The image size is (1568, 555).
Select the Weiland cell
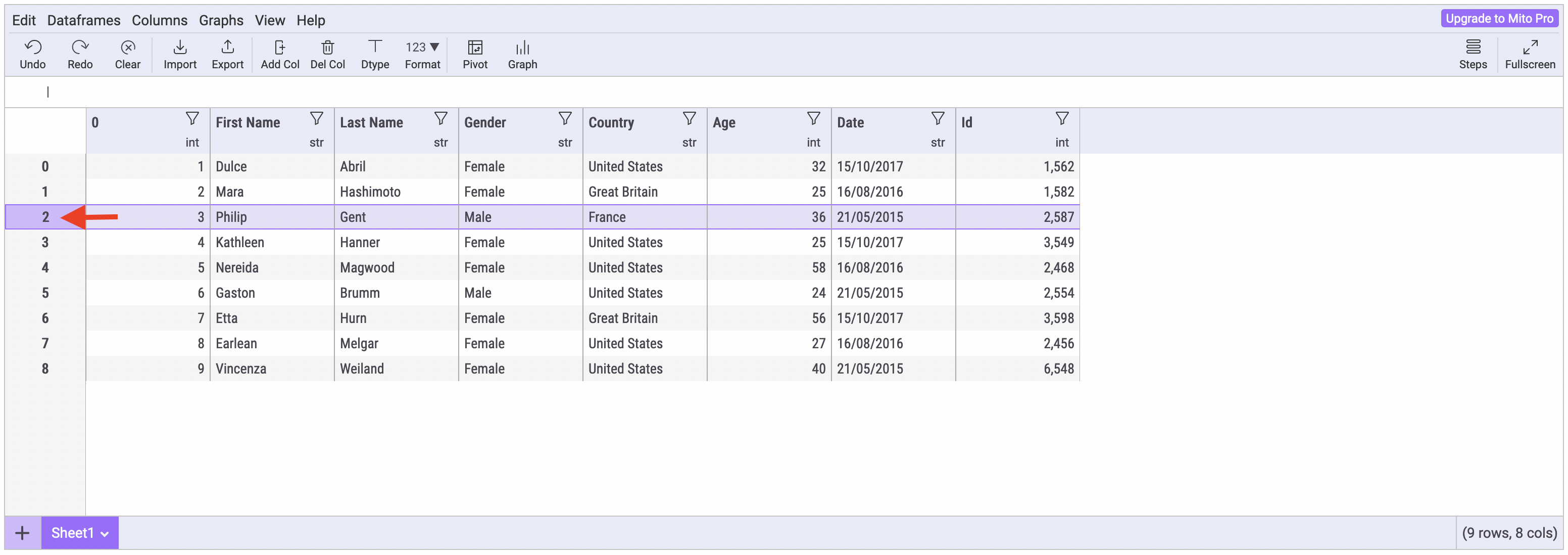point(396,368)
